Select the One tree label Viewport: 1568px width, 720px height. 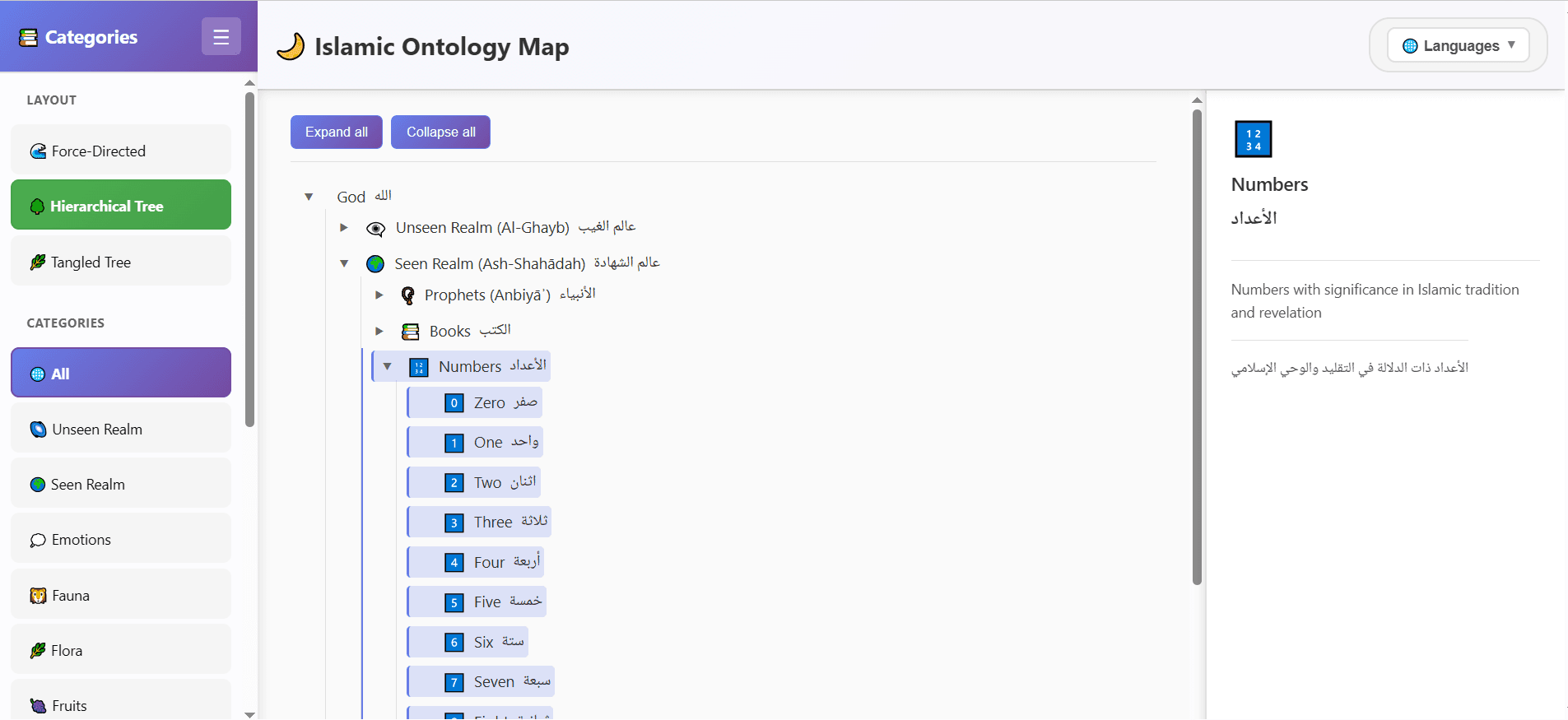[x=488, y=443]
